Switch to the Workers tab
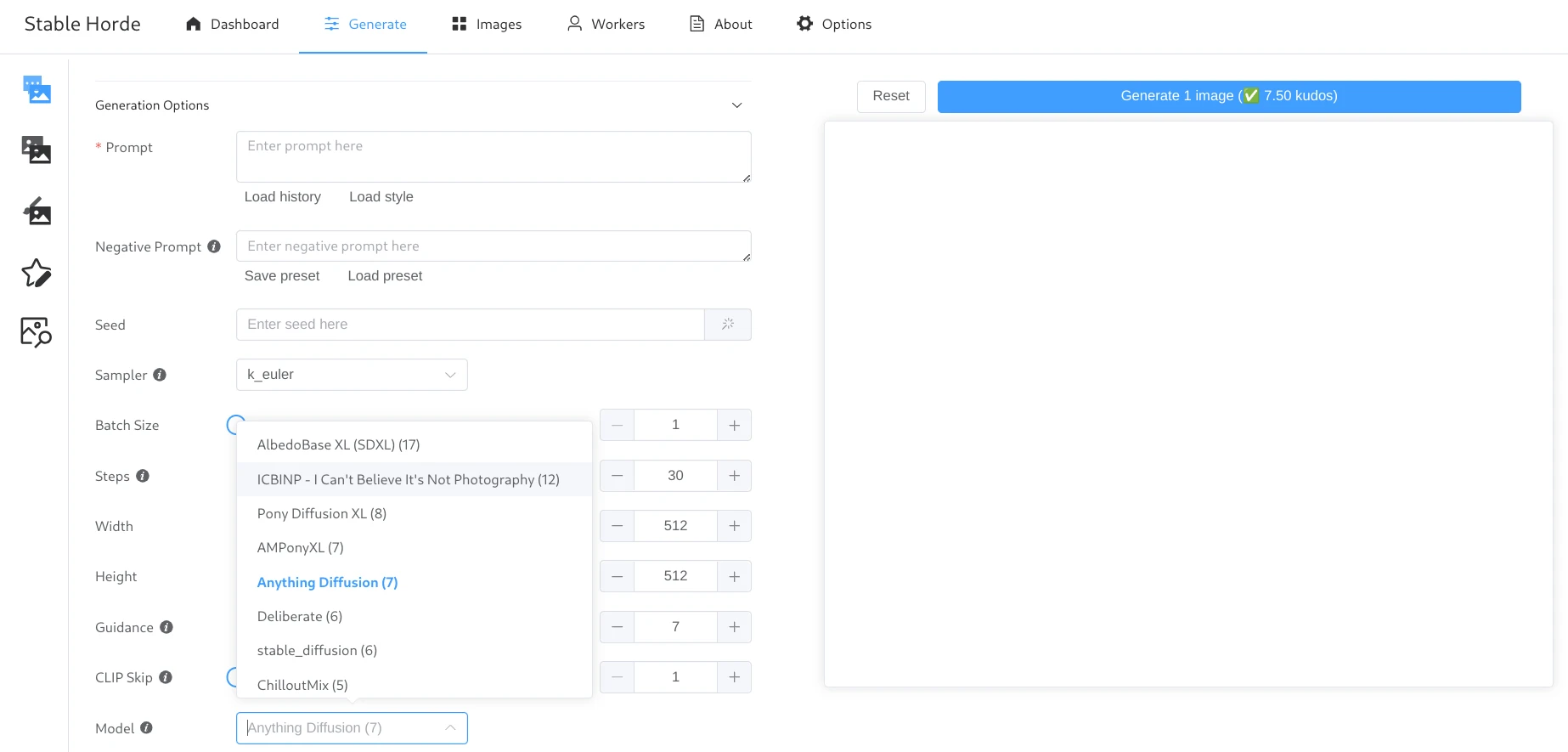Screen dimensions: 1568x752 (x=606, y=24)
